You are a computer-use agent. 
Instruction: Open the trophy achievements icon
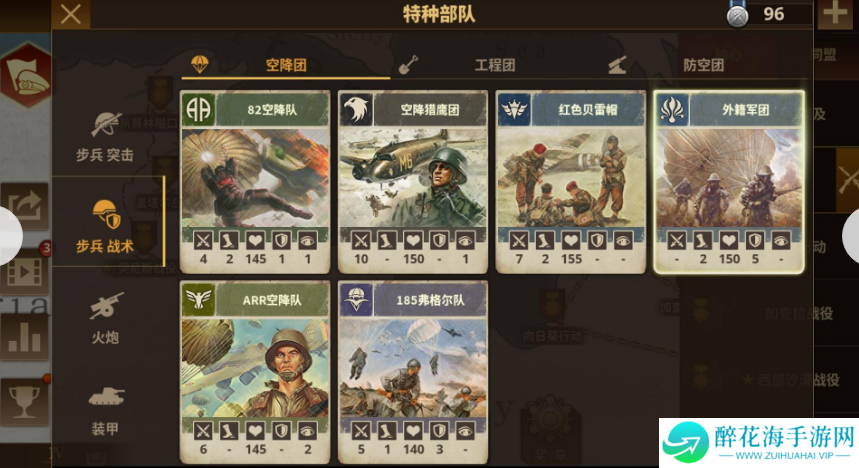click(x=24, y=402)
